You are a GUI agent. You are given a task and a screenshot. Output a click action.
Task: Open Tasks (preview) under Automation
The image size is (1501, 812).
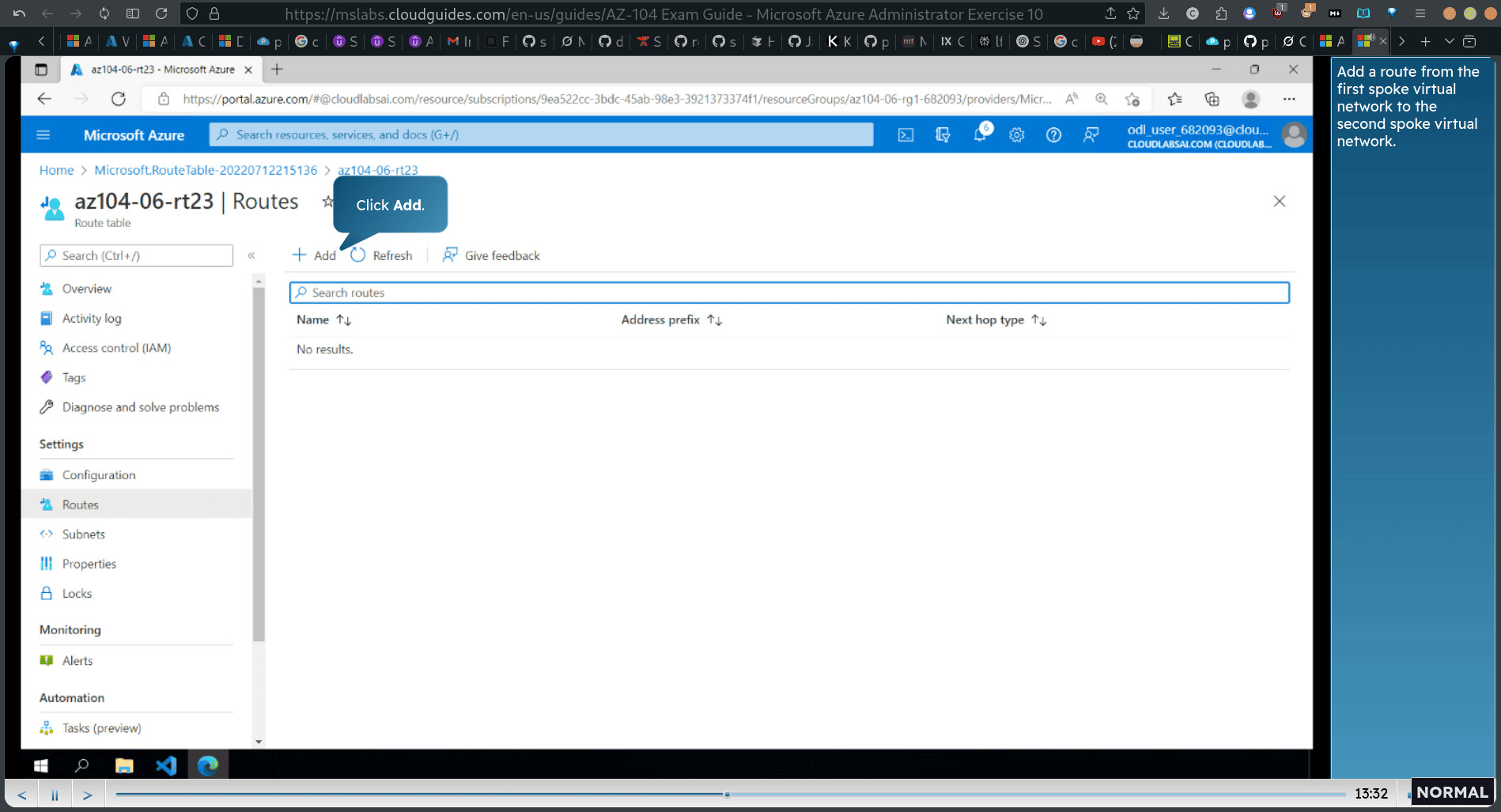[x=101, y=727]
